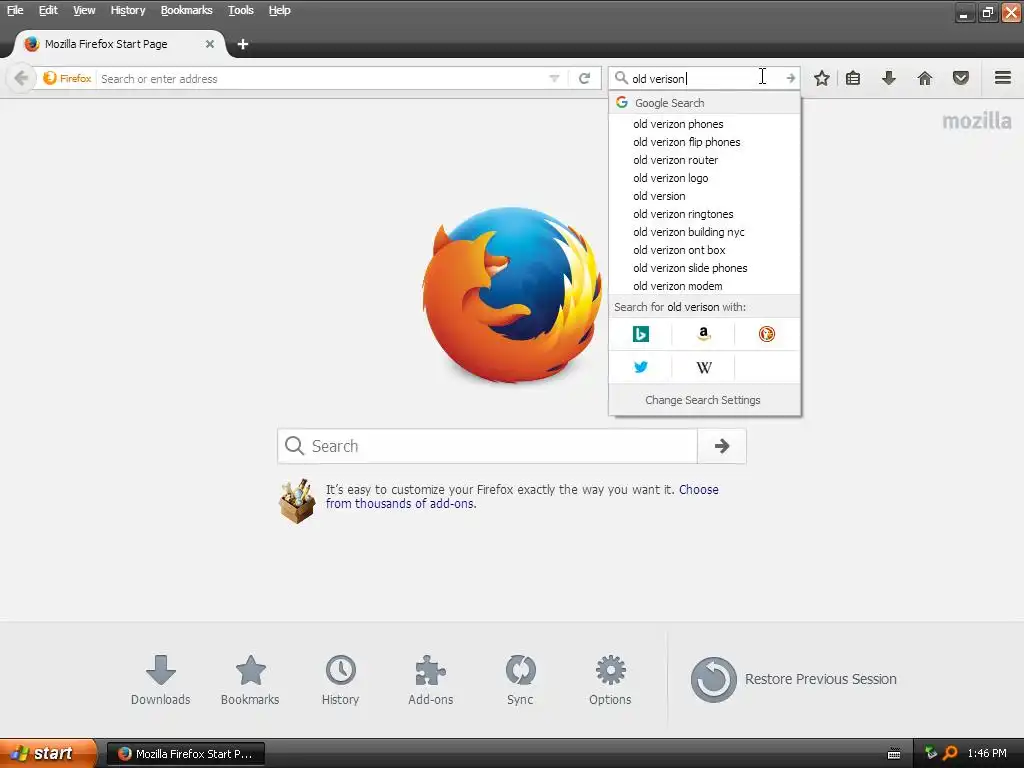
Task: Open the File menu
Action: tap(15, 10)
